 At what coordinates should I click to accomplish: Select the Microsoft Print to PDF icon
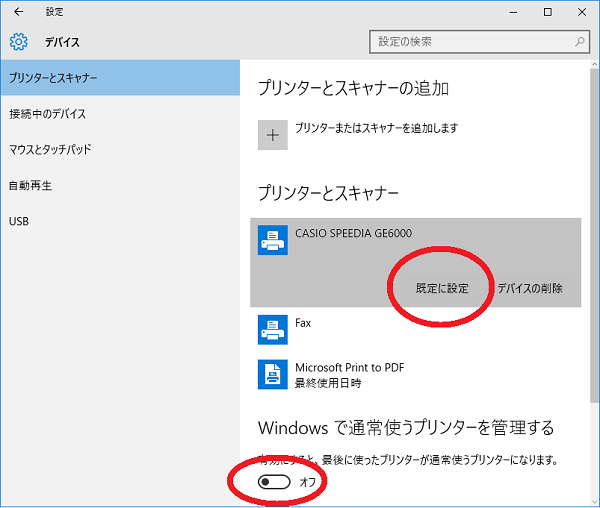(273, 374)
